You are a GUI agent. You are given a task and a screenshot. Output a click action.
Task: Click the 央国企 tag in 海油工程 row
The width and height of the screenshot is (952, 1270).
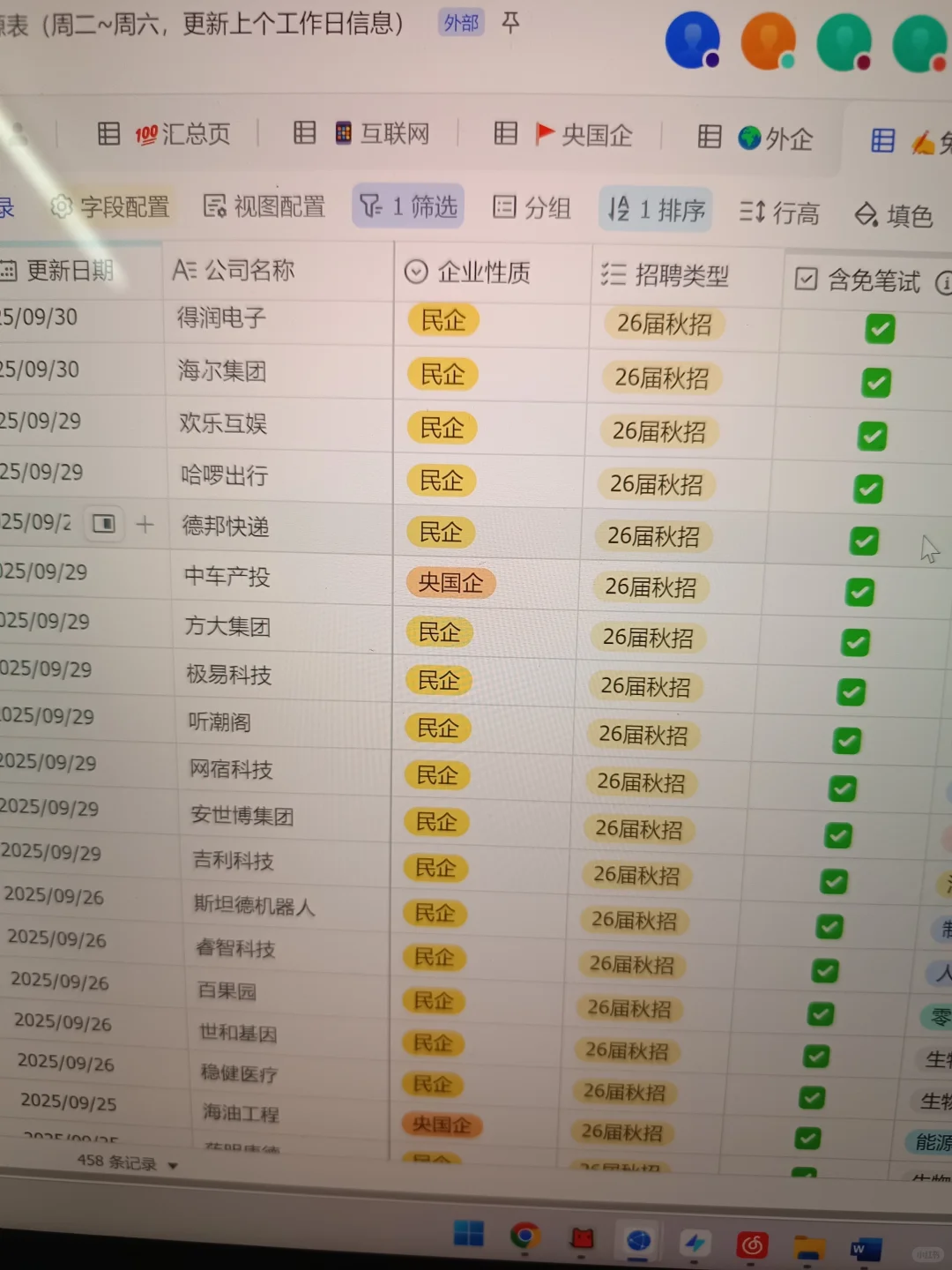pyautogui.click(x=442, y=1124)
